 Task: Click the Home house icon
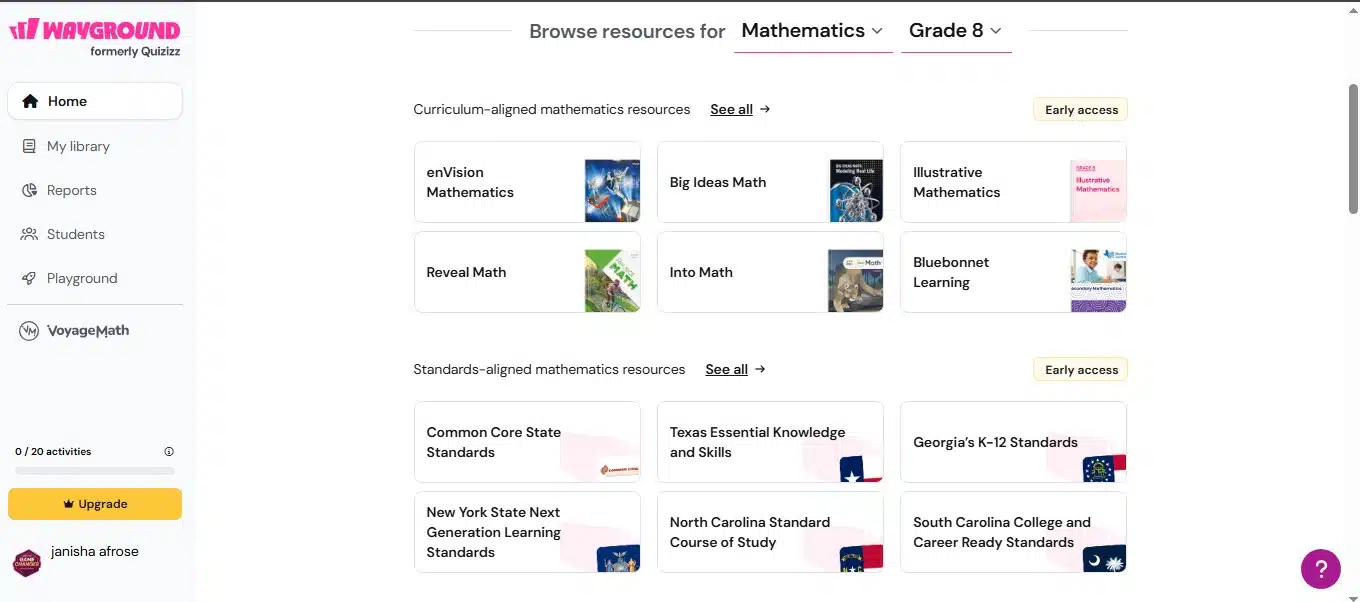[30, 101]
